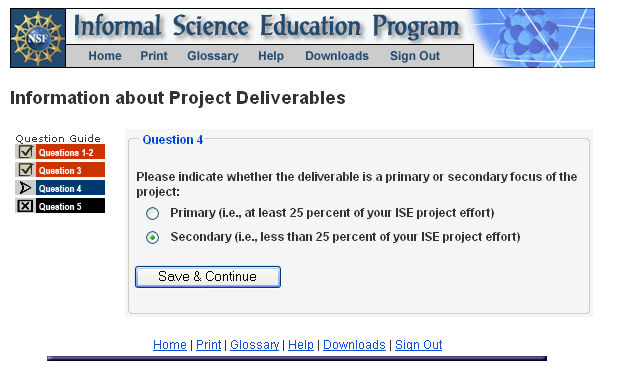635x371 pixels.
Task: Click the checkmark icon beside Question 3
Action: tap(26, 170)
